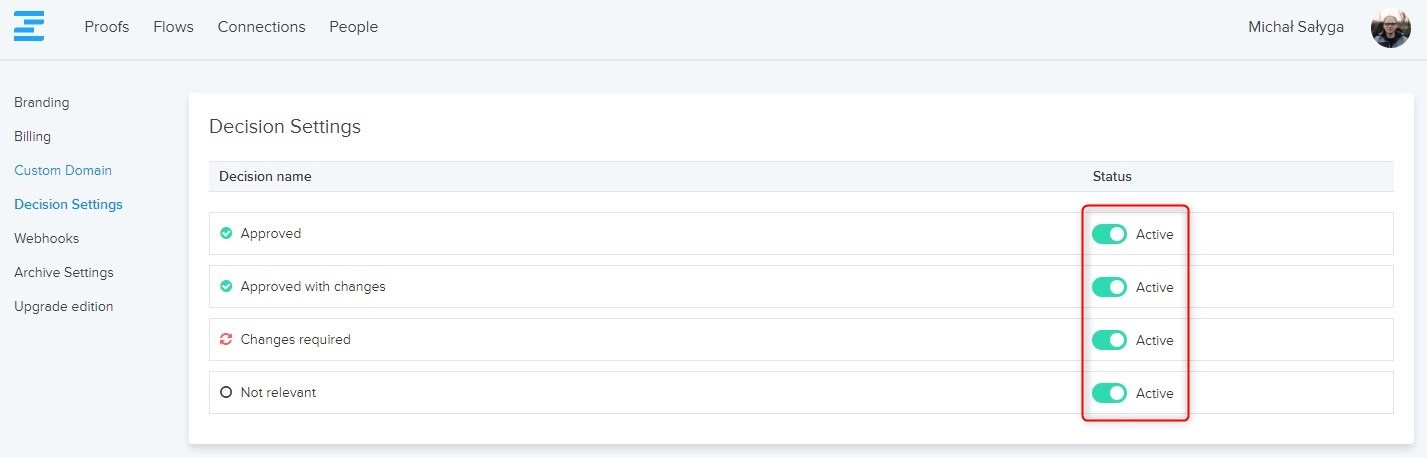
Task: Open the People page
Action: pyautogui.click(x=353, y=27)
